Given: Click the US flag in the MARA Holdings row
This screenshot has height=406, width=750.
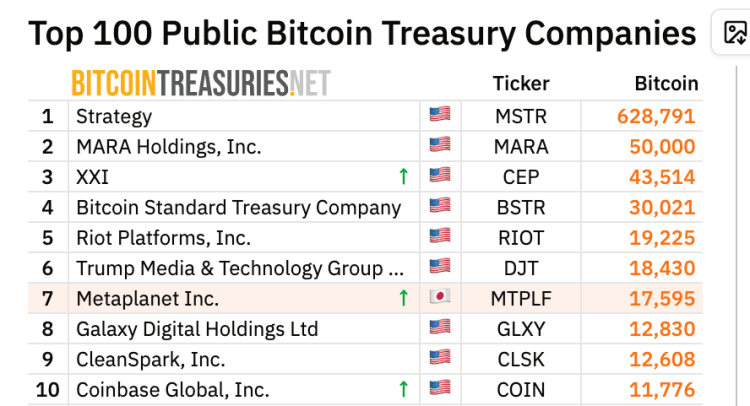Looking at the screenshot, I should [x=440, y=147].
